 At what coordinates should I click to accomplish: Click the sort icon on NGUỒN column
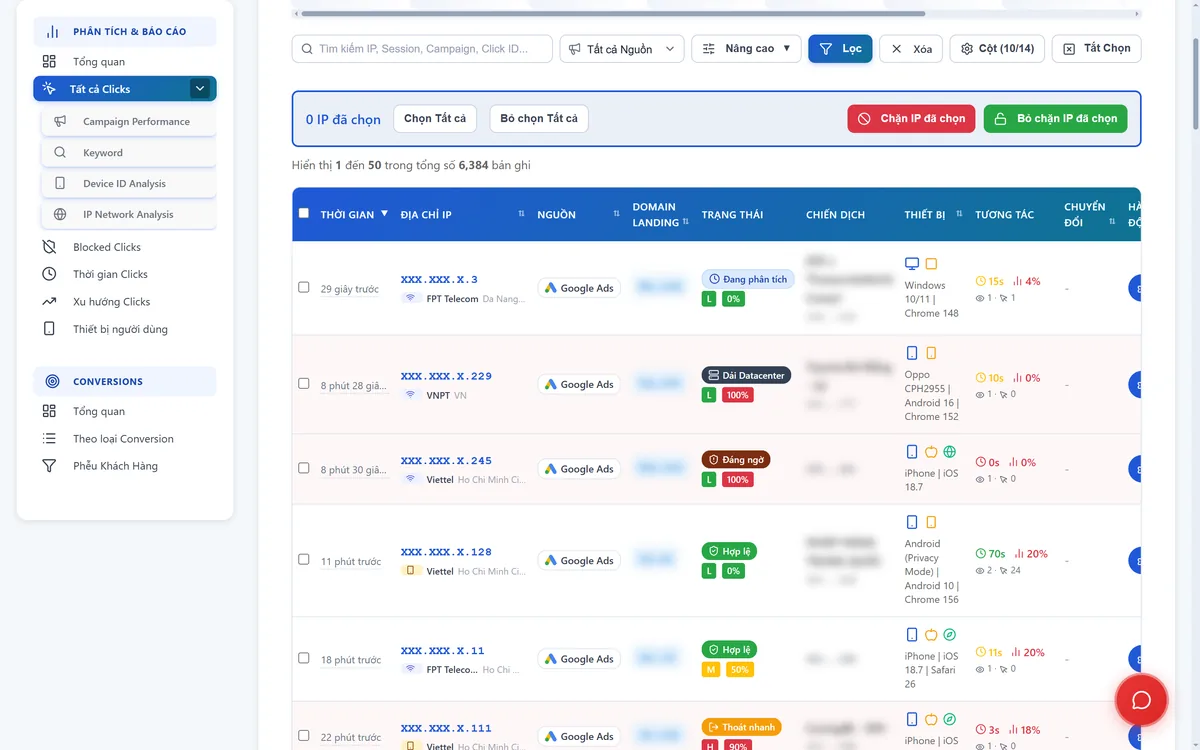pyautogui.click(x=615, y=214)
